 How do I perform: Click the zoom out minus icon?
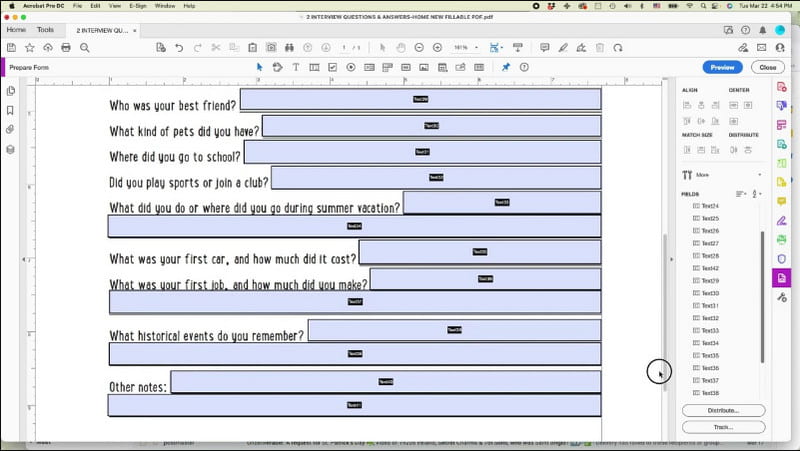[x=419, y=47]
